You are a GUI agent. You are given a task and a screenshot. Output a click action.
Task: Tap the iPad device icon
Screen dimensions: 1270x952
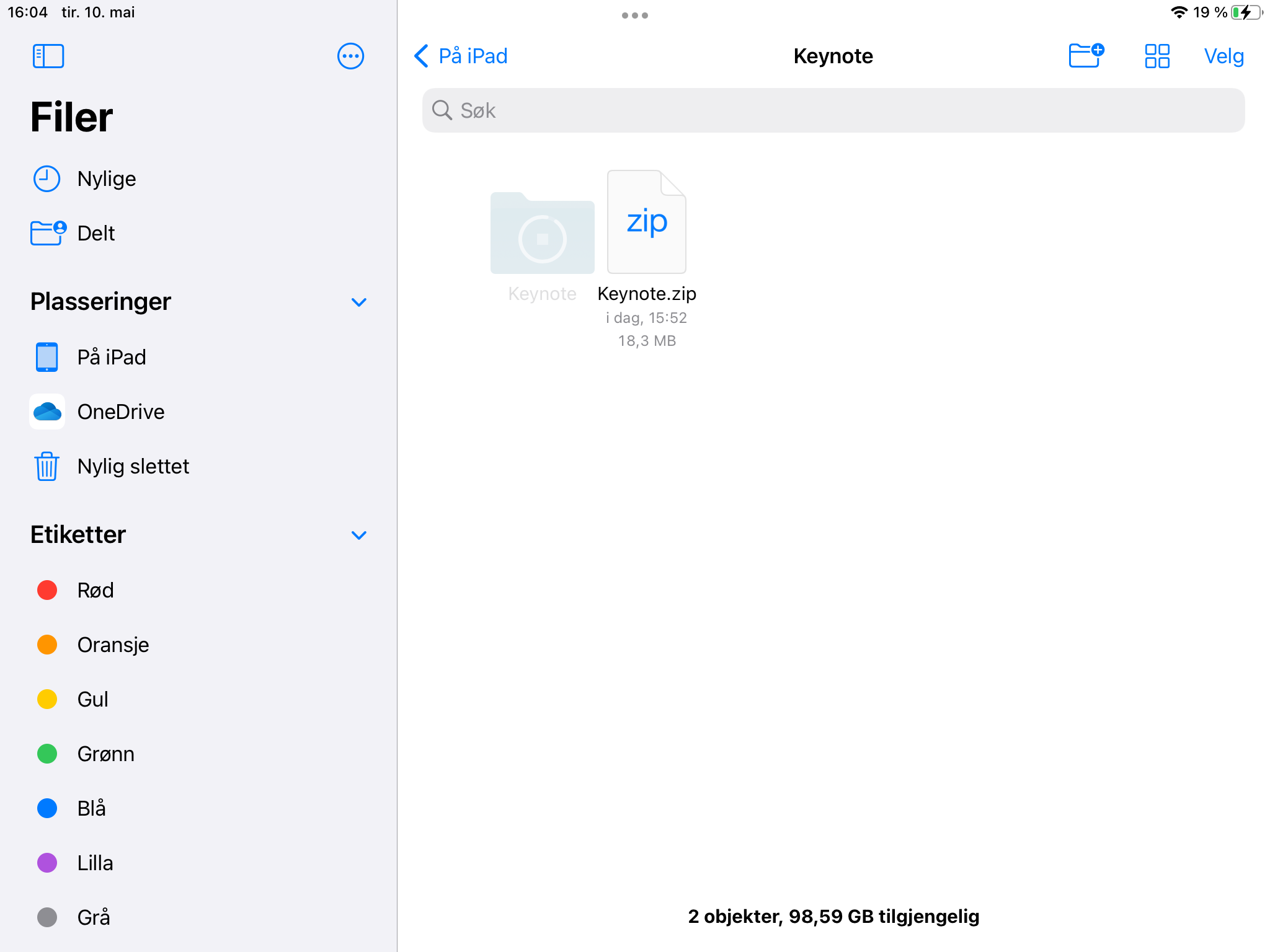click(47, 357)
